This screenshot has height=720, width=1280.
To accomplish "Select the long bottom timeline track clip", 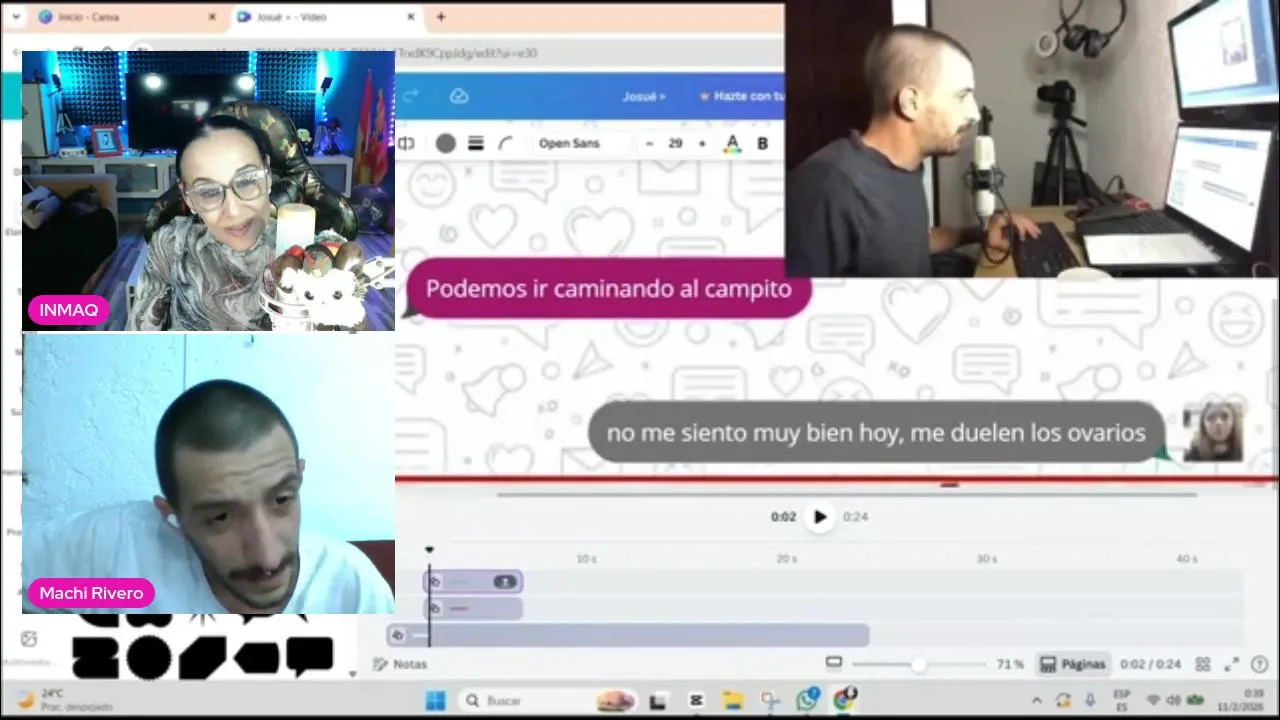I will coord(629,635).
